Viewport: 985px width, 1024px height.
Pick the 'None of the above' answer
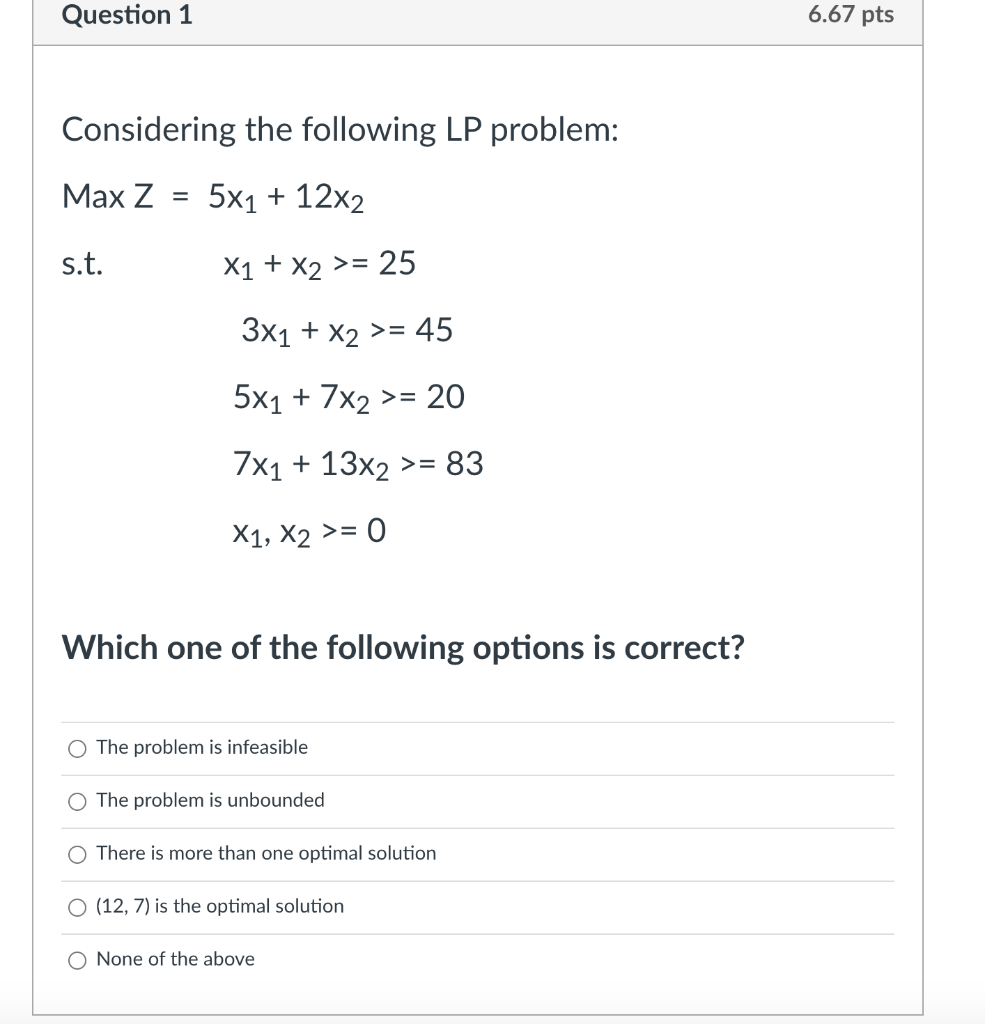pyautogui.click(x=77, y=959)
